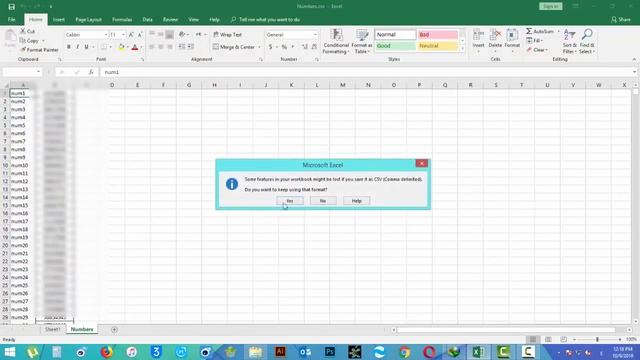Viewport: 640px width, 360px height.
Task: Switch to the Page Layout tab
Action: coord(88,20)
